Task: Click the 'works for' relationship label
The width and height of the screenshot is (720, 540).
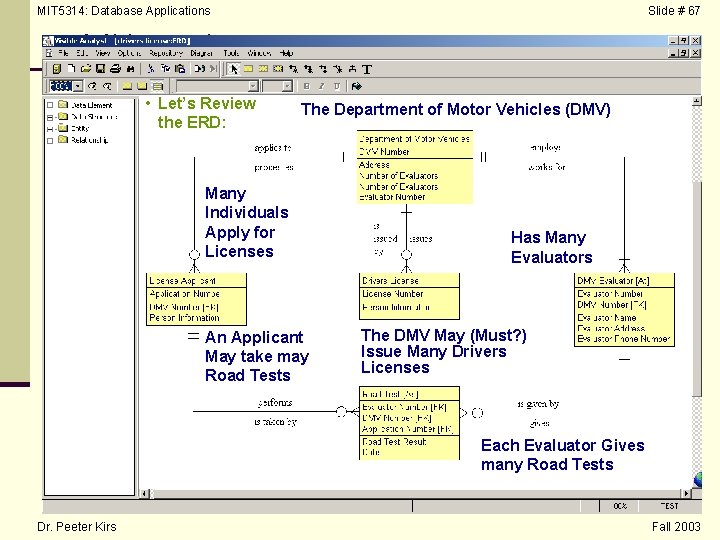Action: click(546, 167)
